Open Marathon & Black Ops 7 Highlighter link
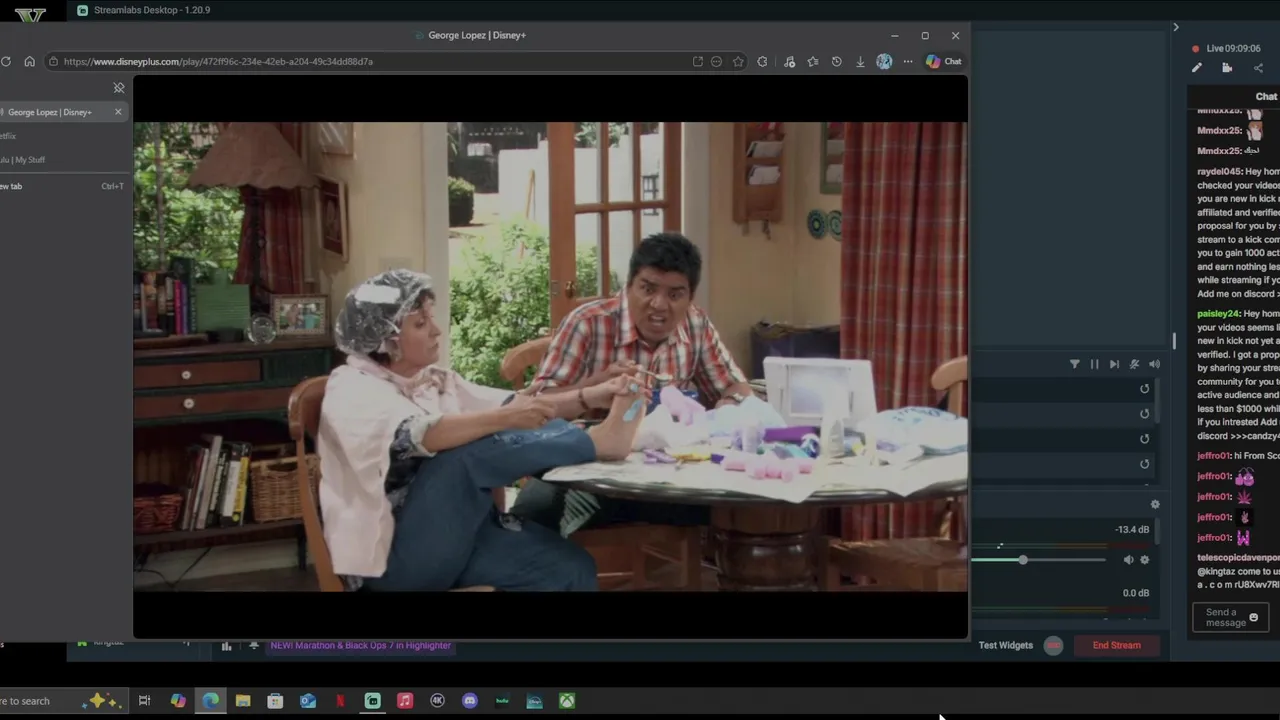Screen dimensions: 1280x720 pos(360,645)
